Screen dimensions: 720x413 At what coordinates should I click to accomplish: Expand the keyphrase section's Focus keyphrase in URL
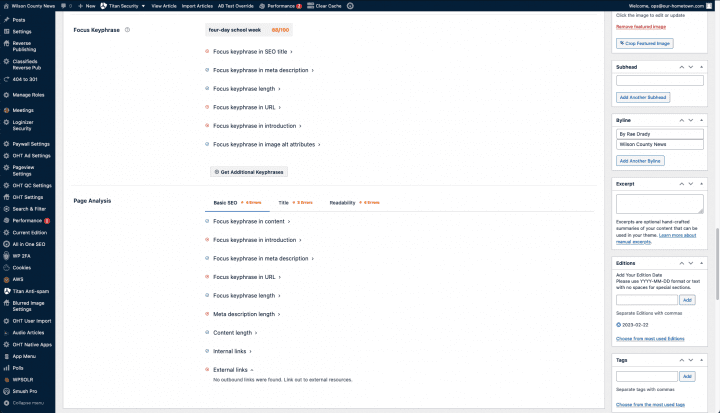[x=247, y=107]
